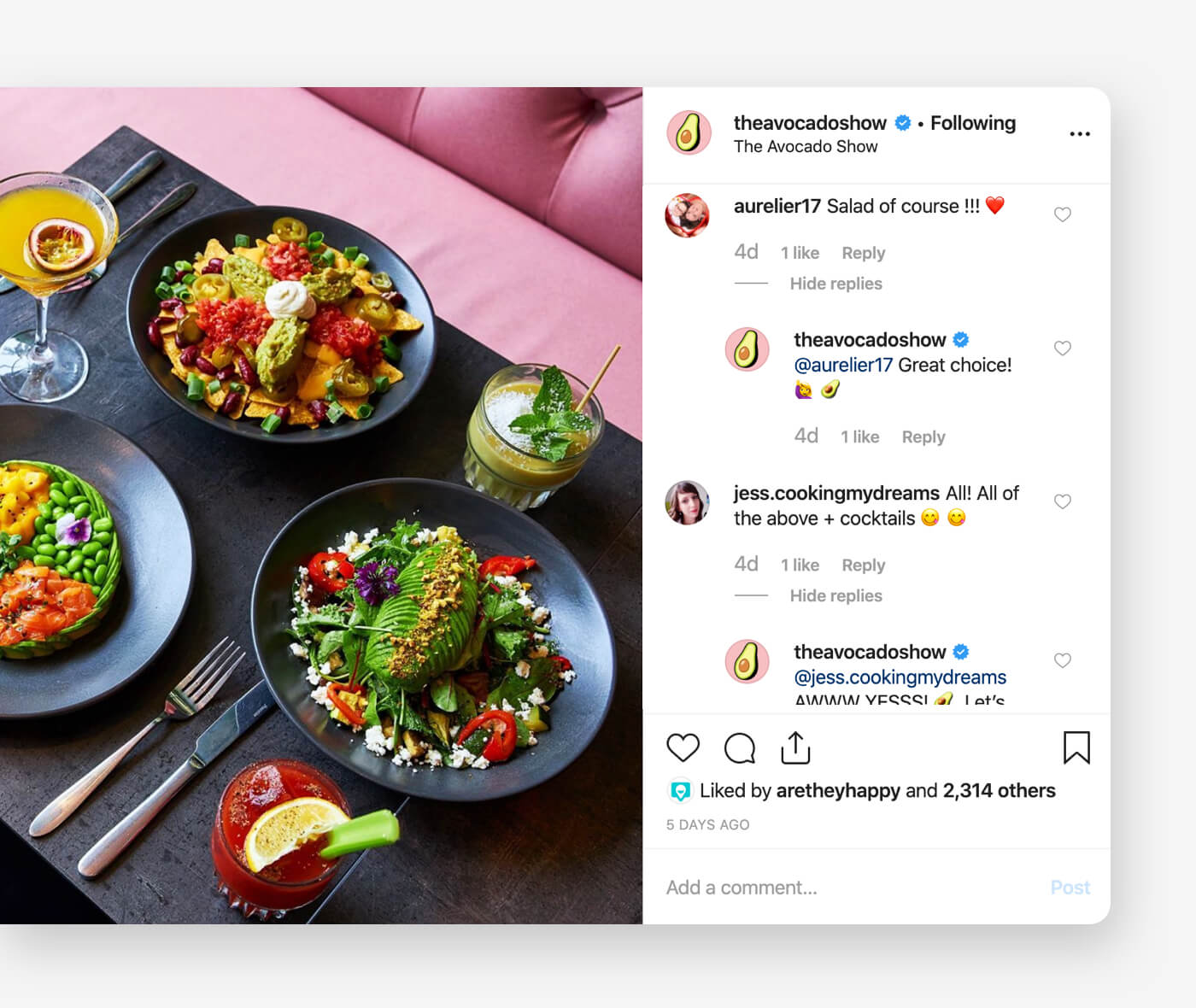Open aurelier17's profile picture
1196x1008 pixels.
pyautogui.click(x=688, y=215)
